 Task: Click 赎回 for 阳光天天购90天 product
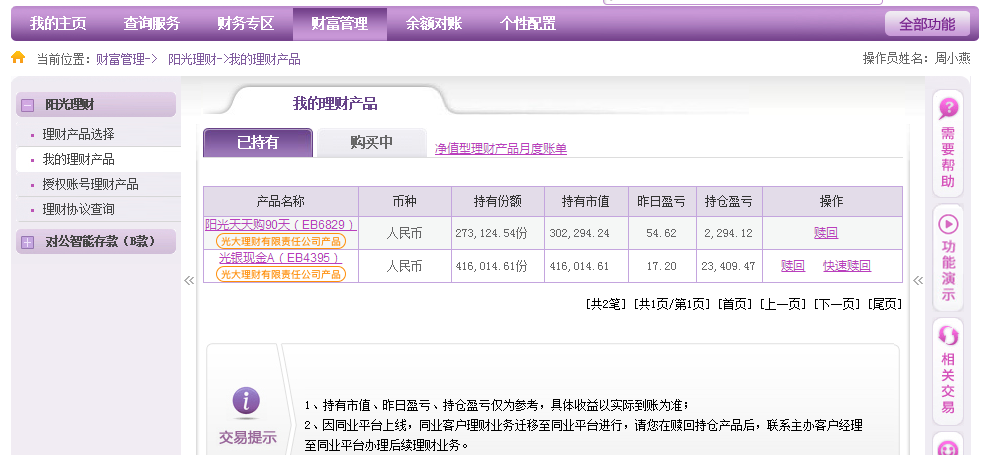click(826, 233)
